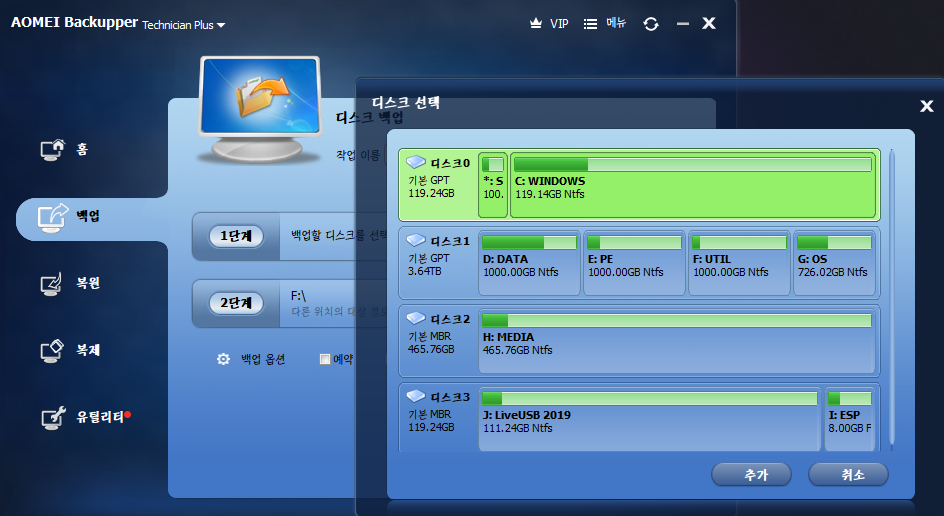Click the 726.02GB Ntfs size text
Screen dimensions: 944x516
click(x=833, y=272)
